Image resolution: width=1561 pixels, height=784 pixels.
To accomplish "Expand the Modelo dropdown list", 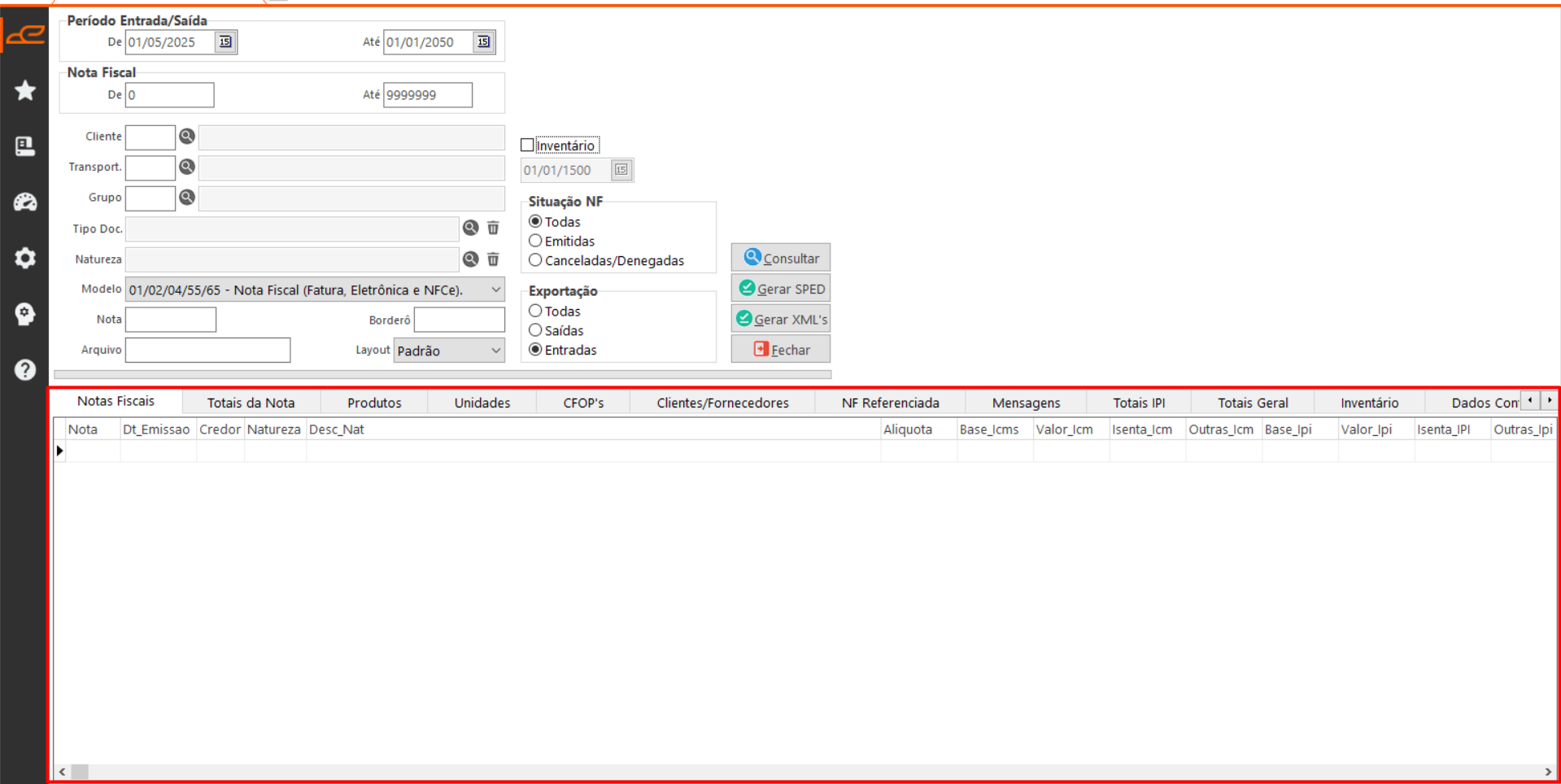I will click(x=495, y=290).
